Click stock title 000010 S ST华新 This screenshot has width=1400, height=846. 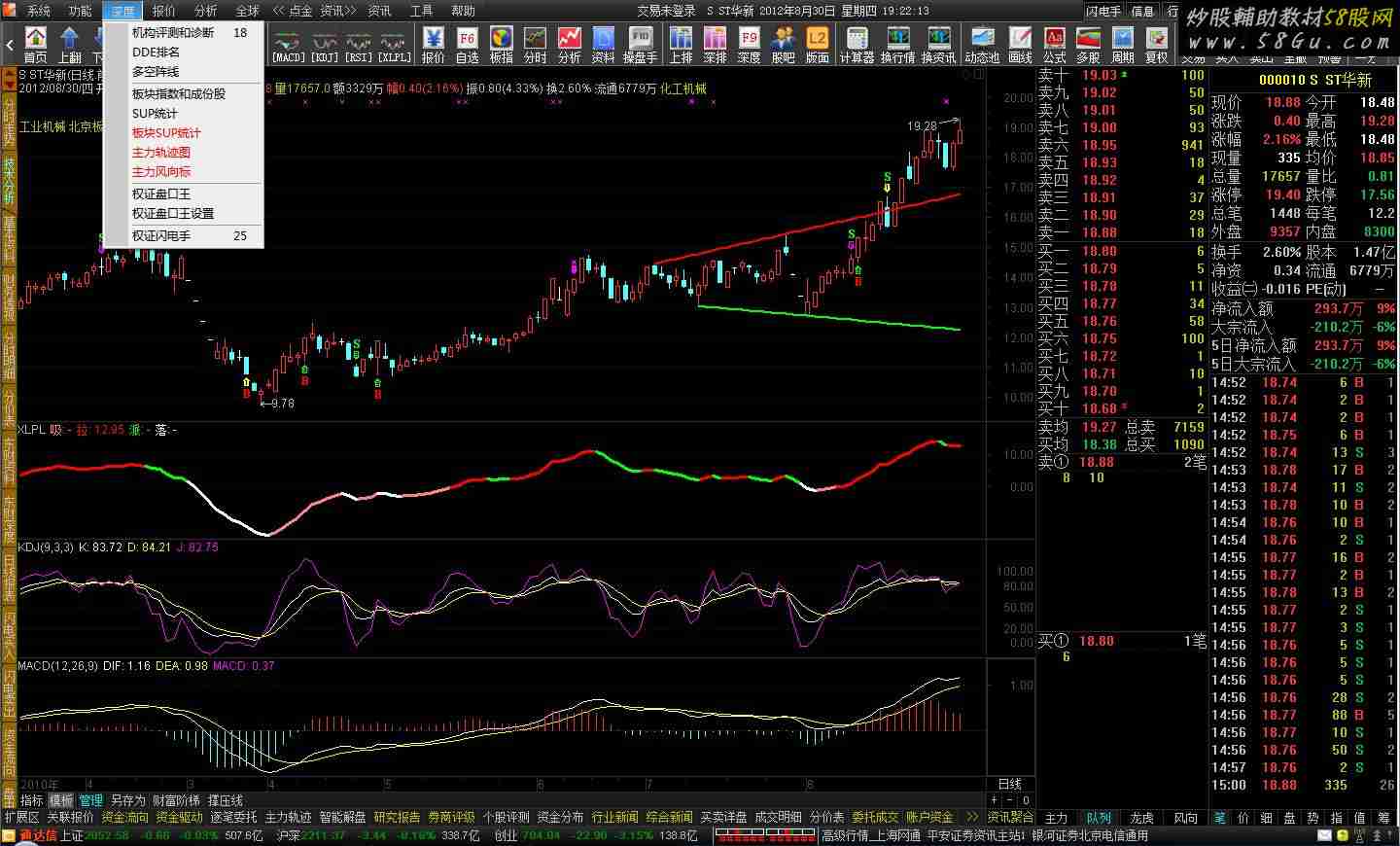click(x=1315, y=80)
